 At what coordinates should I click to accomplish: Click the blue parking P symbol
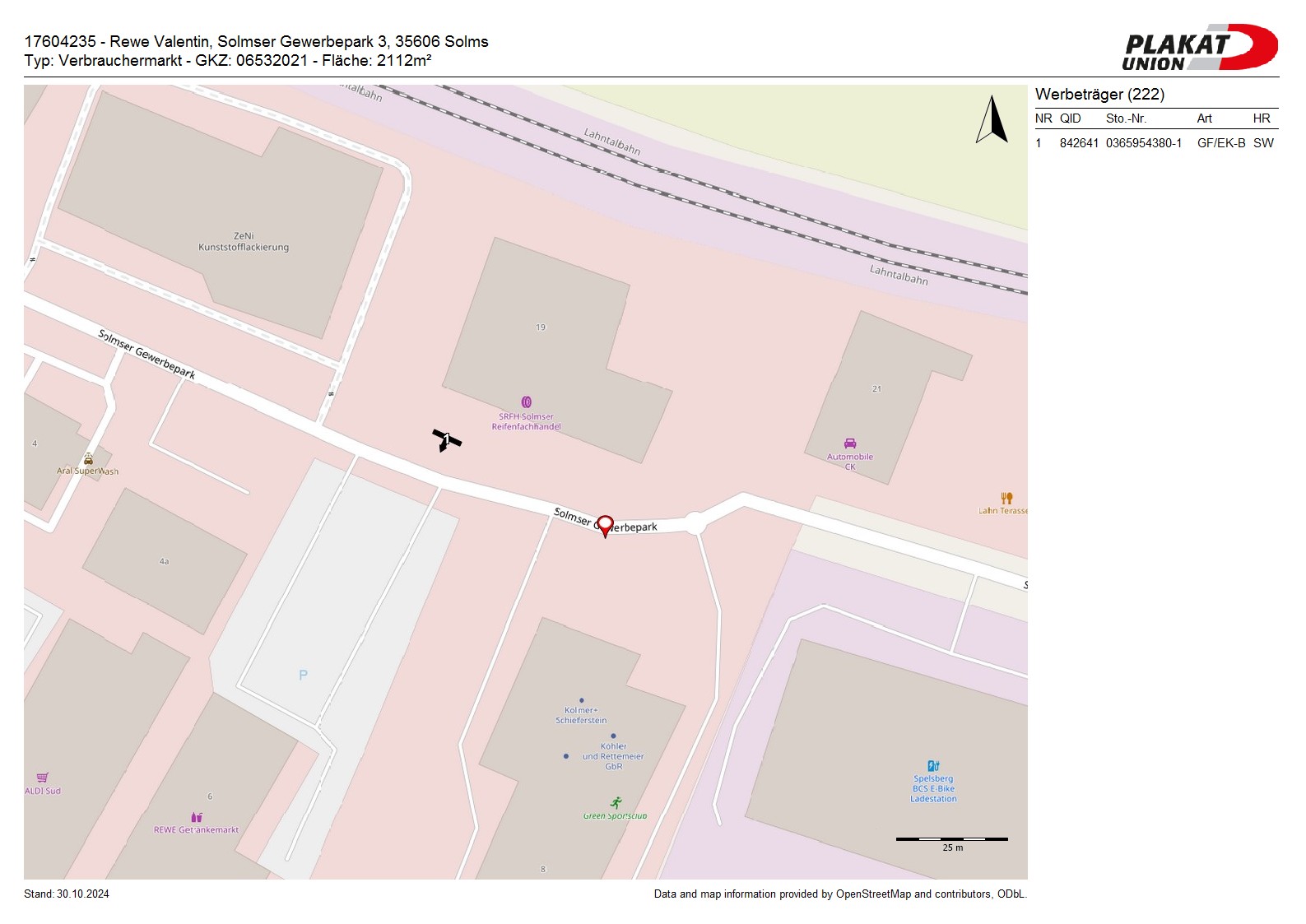(x=303, y=675)
